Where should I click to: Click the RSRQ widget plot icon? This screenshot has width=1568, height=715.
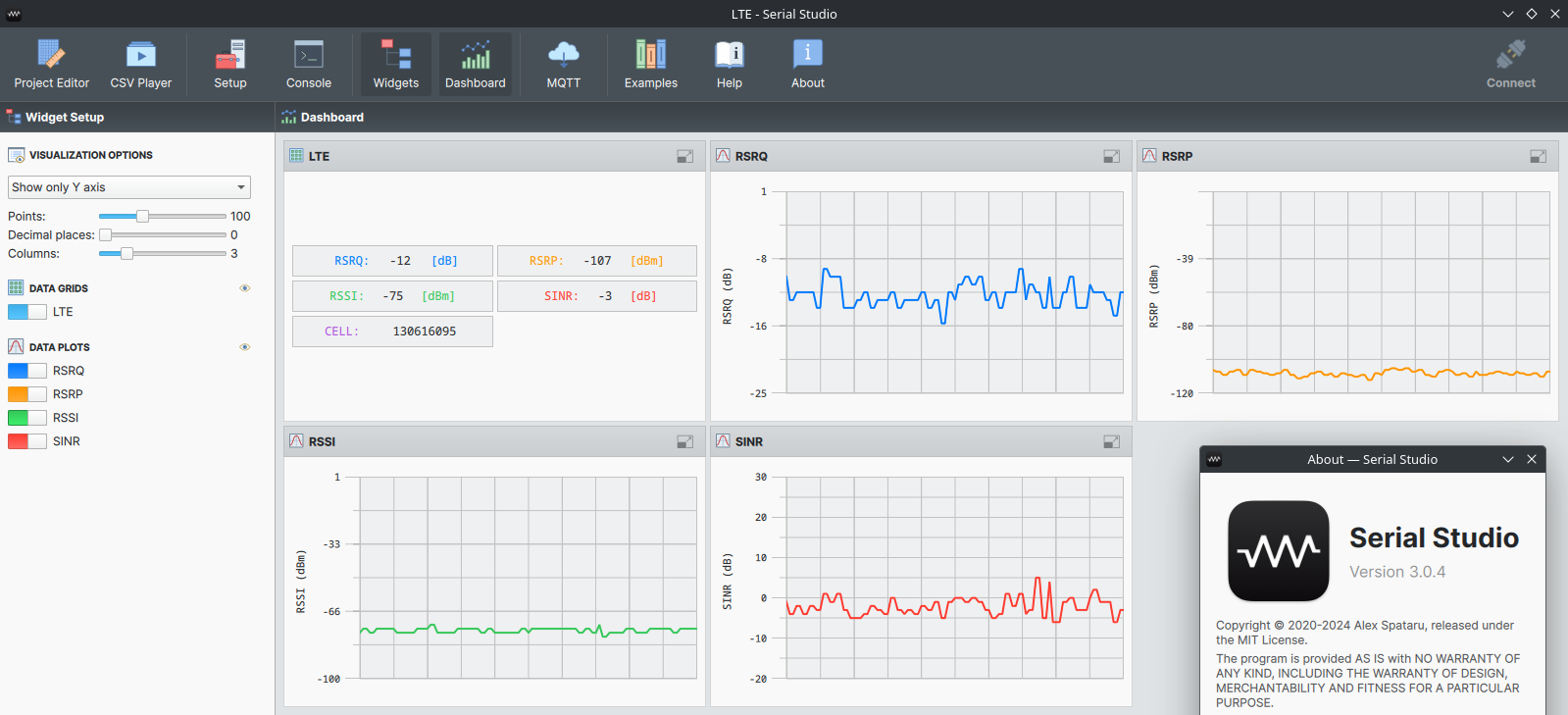pos(723,155)
